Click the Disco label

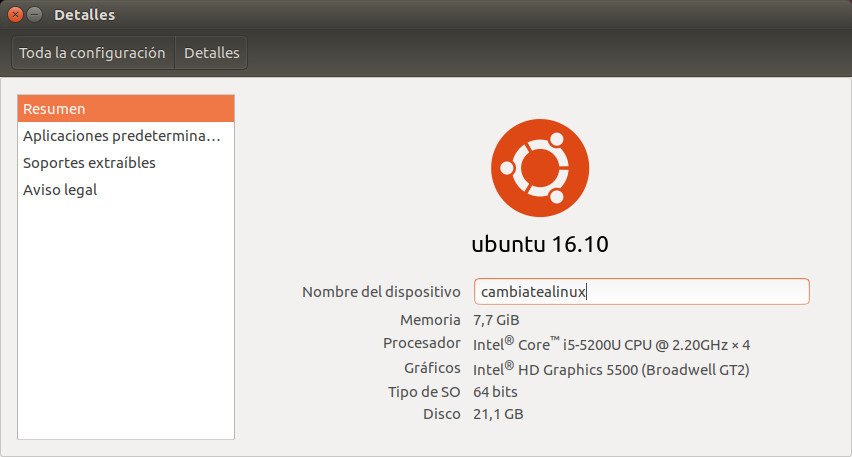coord(442,414)
